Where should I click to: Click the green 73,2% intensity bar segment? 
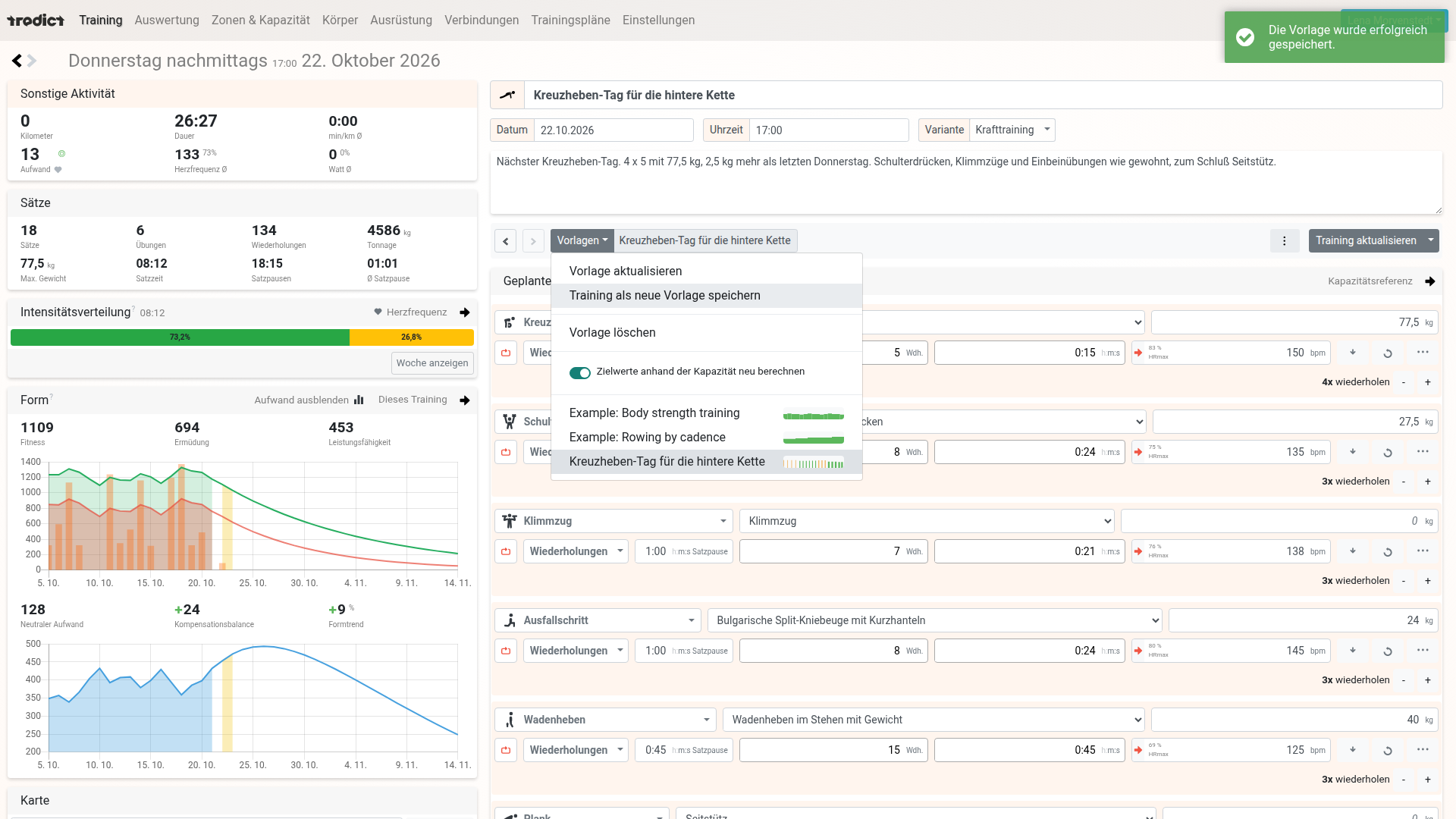(180, 337)
